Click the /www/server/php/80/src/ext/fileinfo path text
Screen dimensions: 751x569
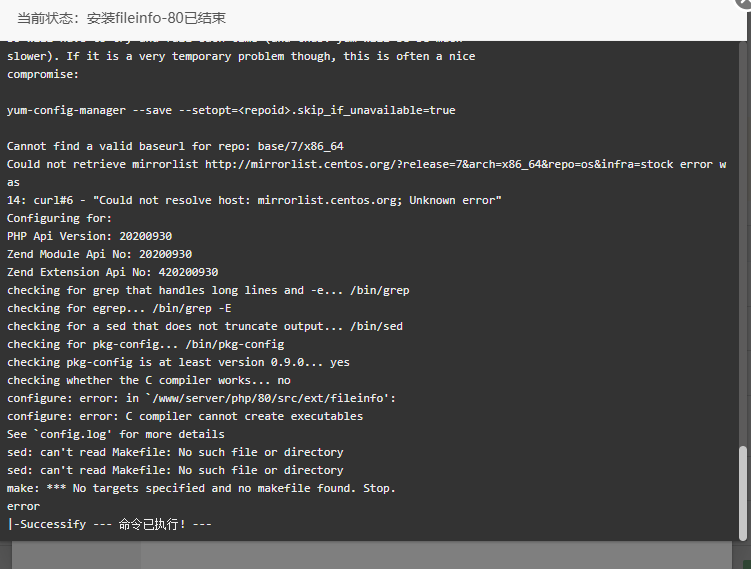[x=268, y=398]
